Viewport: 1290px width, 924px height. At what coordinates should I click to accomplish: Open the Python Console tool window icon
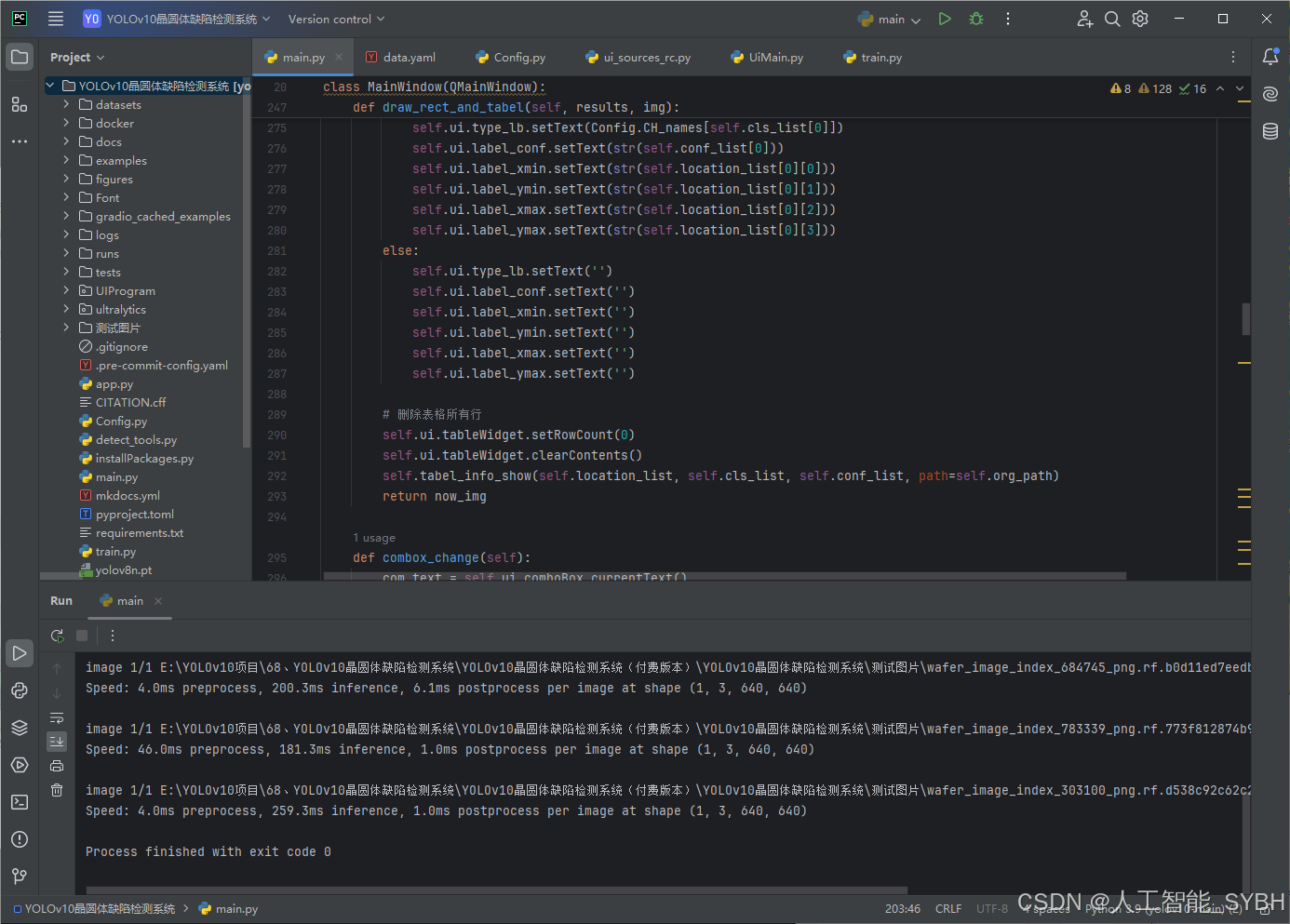click(x=20, y=690)
